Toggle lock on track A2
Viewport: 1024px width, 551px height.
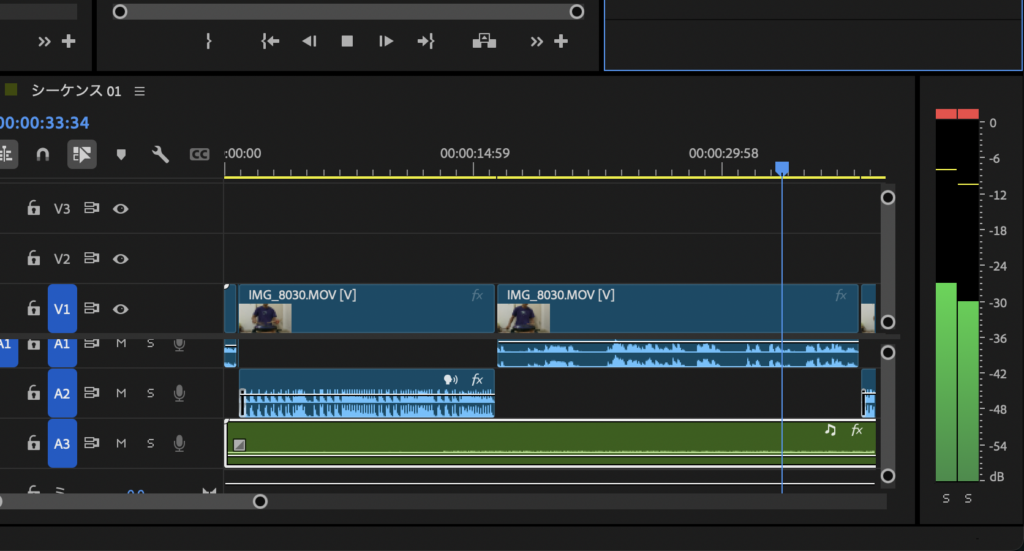[33, 393]
